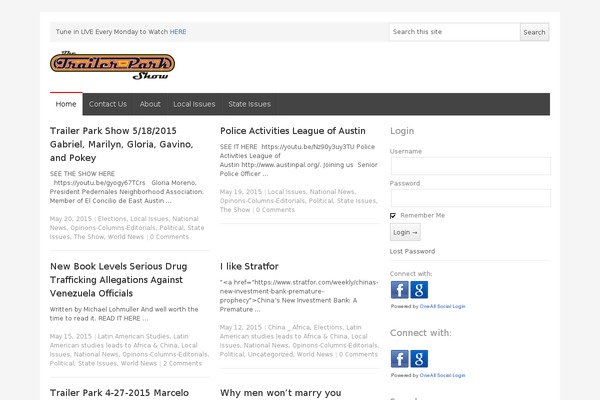Click the HERE link to watch live
Screen dimensions: 600x400
(x=178, y=32)
